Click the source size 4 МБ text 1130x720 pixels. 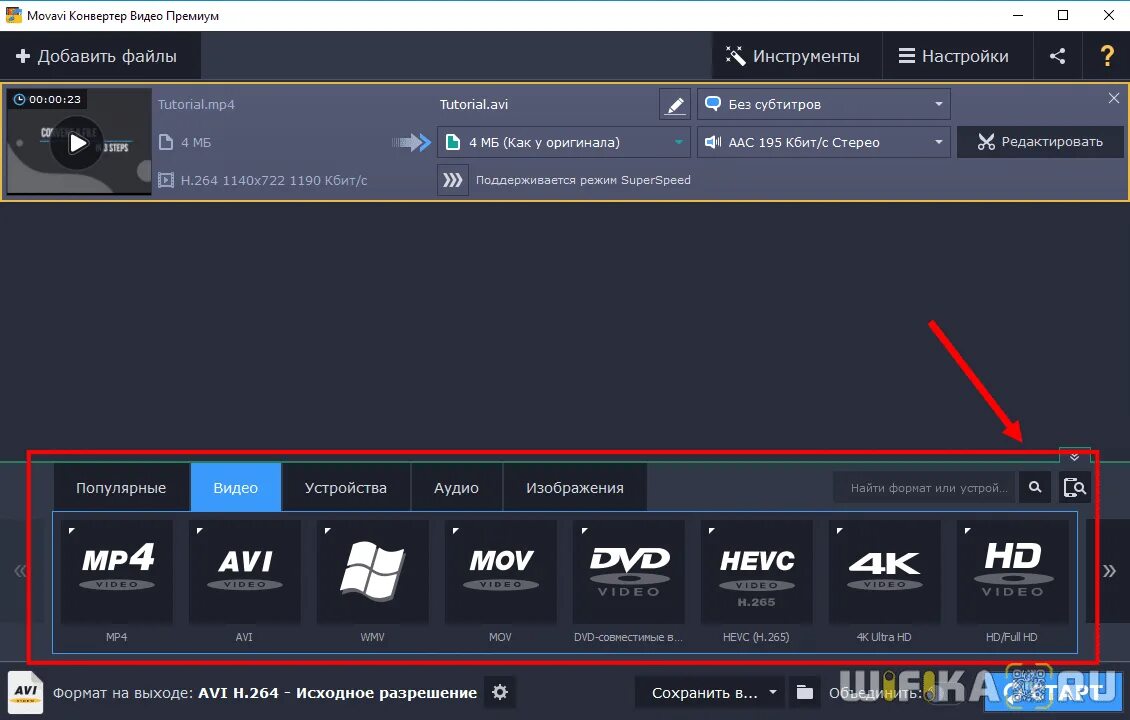point(196,143)
